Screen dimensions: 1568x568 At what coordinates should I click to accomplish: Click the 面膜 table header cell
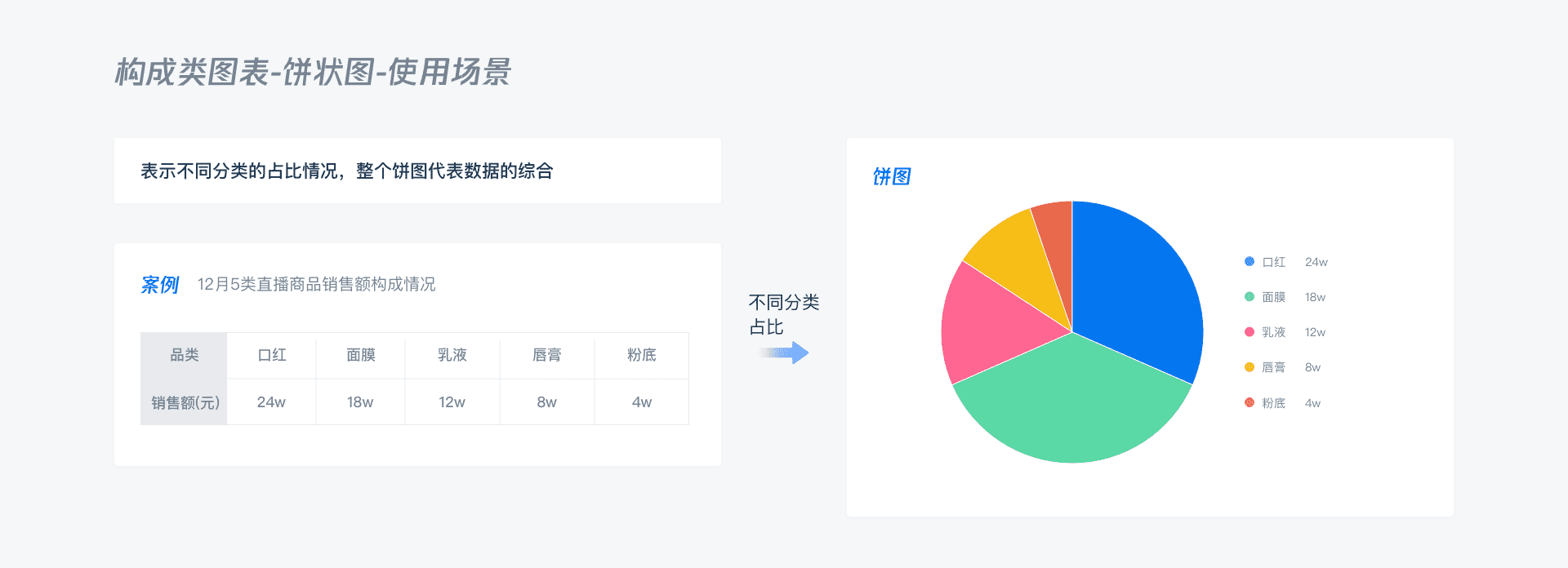pos(360,355)
